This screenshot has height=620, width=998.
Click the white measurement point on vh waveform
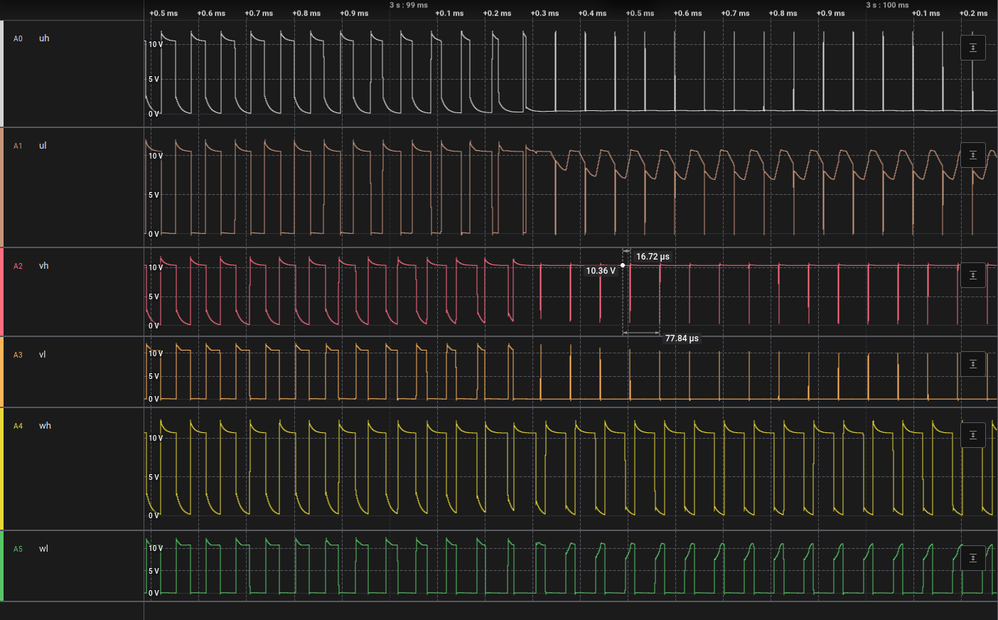(x=622, y=265)
